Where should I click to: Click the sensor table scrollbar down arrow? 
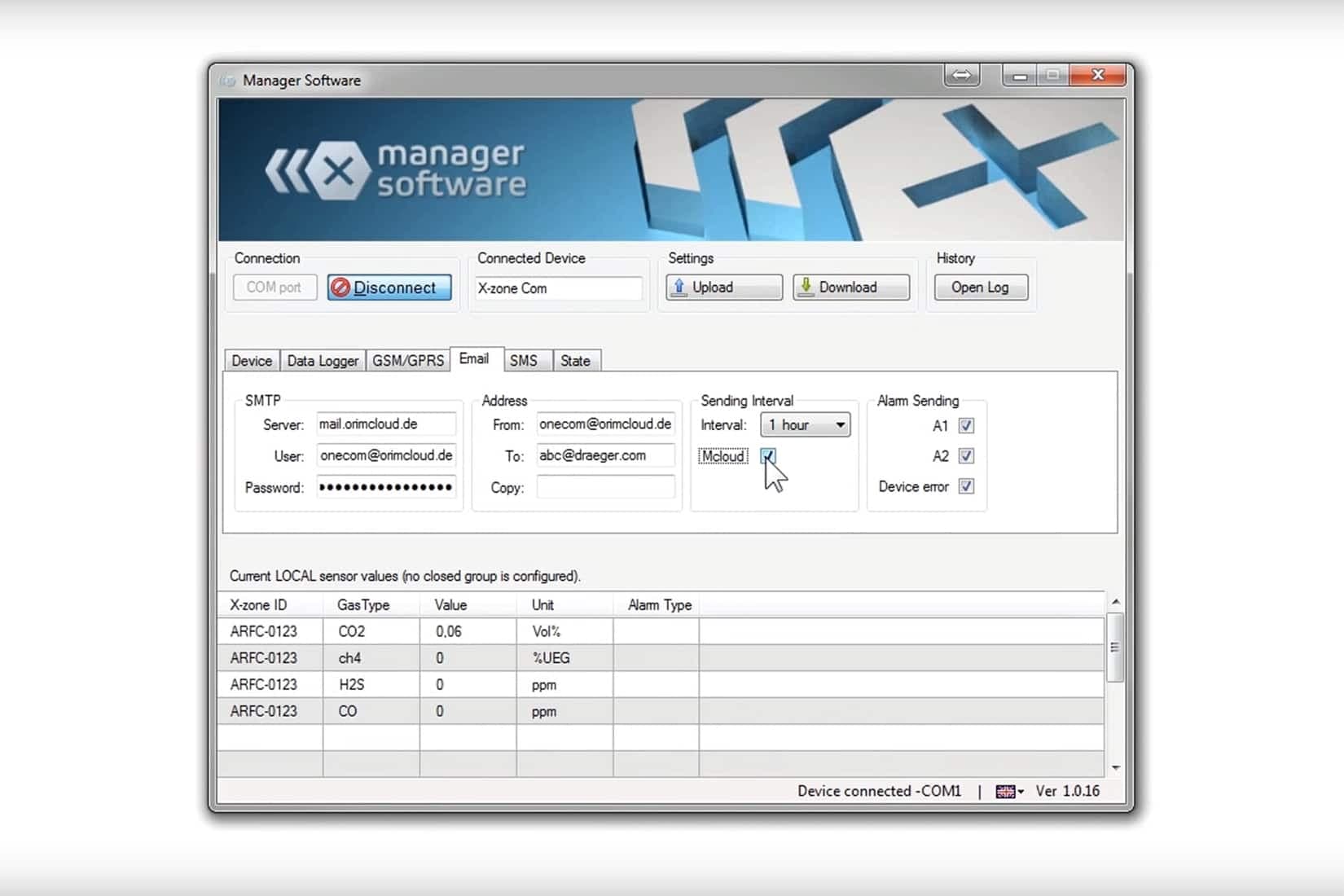[1115, 767]
